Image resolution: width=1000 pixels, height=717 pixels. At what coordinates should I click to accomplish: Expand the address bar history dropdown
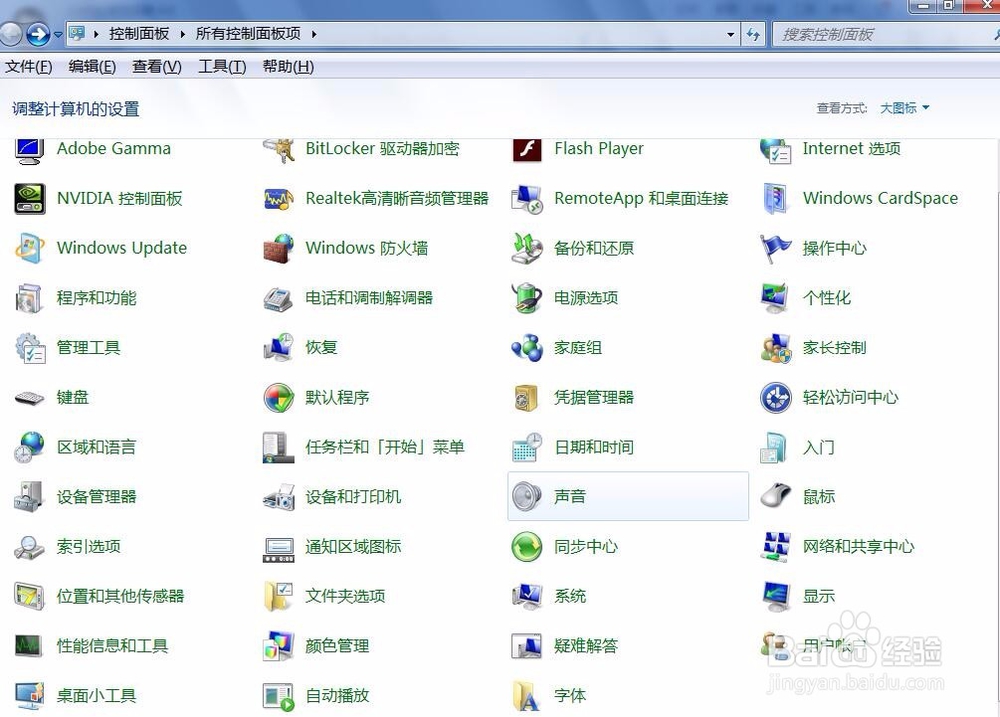click(x=731, y=34)
